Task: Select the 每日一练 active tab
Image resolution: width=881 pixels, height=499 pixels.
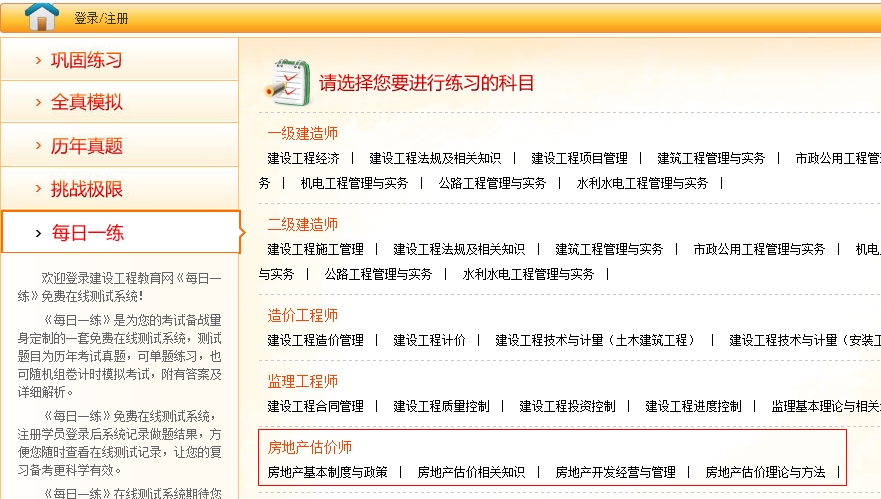Action: click(x=87, y=233)
